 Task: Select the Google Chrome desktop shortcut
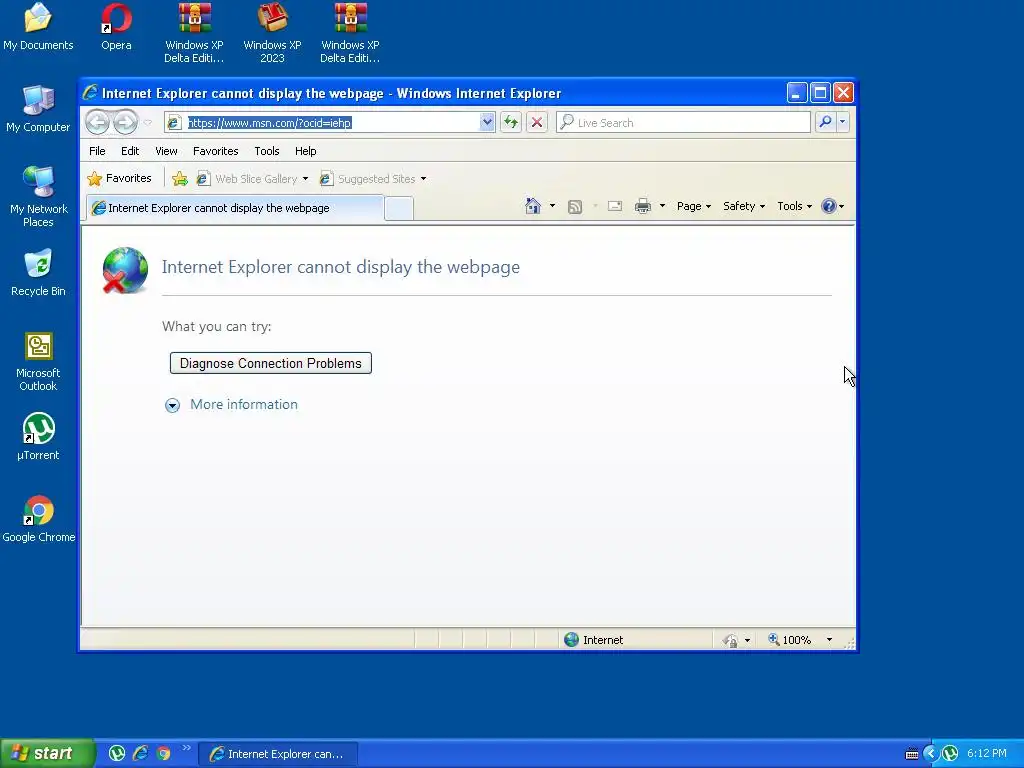point(38,519)
